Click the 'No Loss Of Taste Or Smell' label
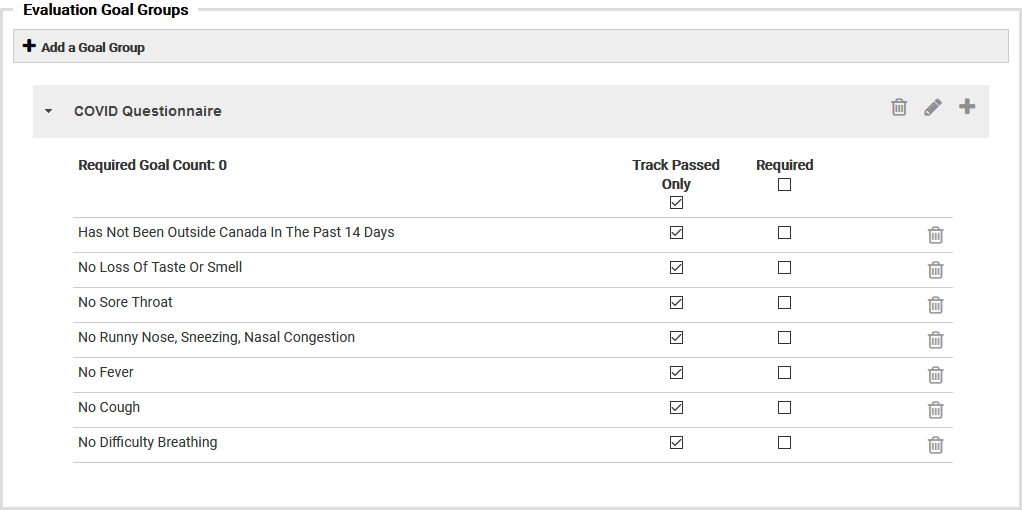 tap(160, 267)
